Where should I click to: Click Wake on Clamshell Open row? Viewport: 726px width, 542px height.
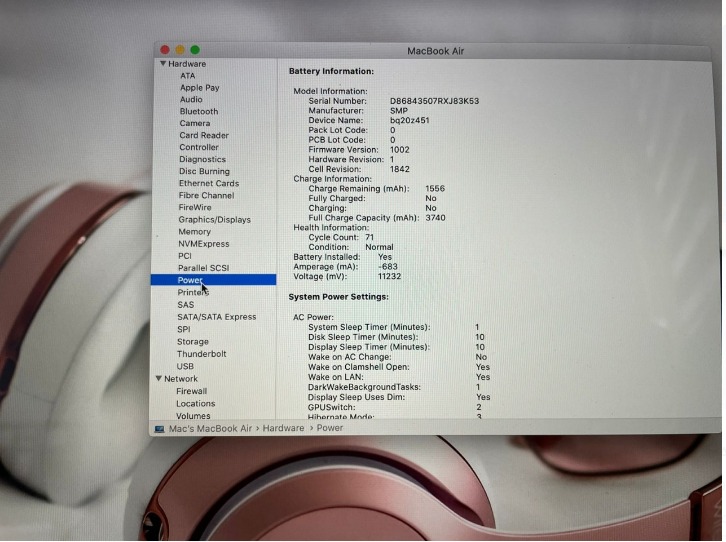399,367
